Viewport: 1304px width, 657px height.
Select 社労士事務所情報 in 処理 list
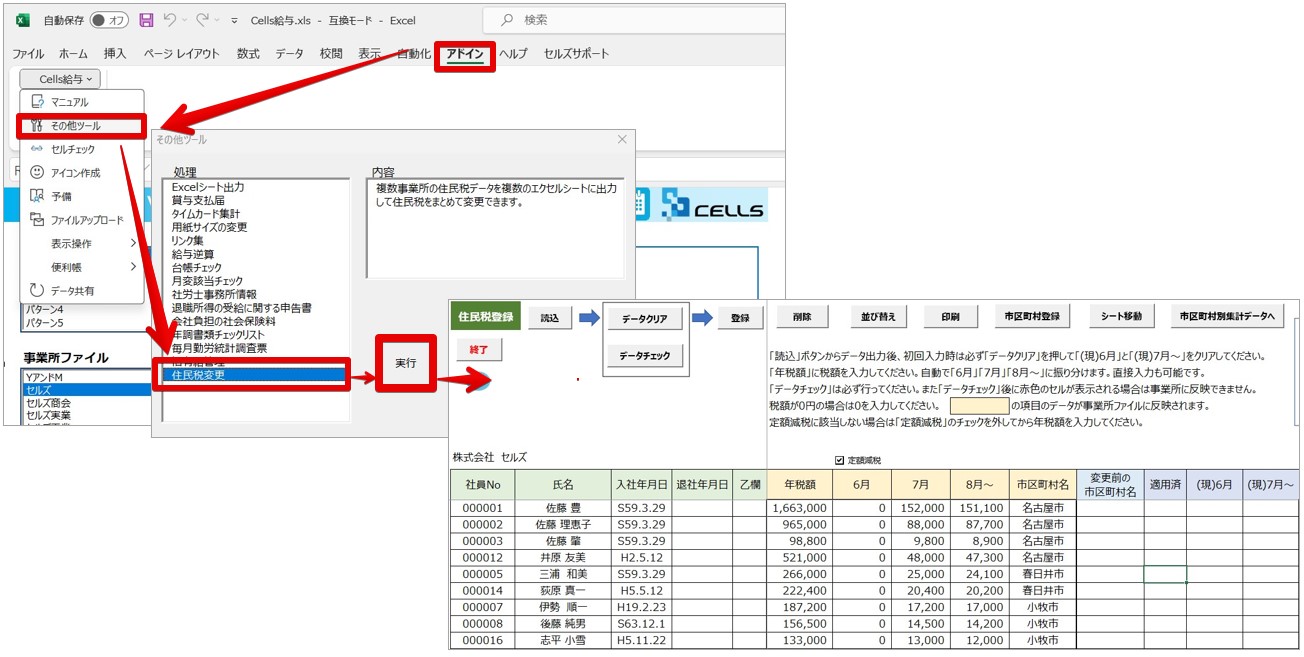pos(214,295)
